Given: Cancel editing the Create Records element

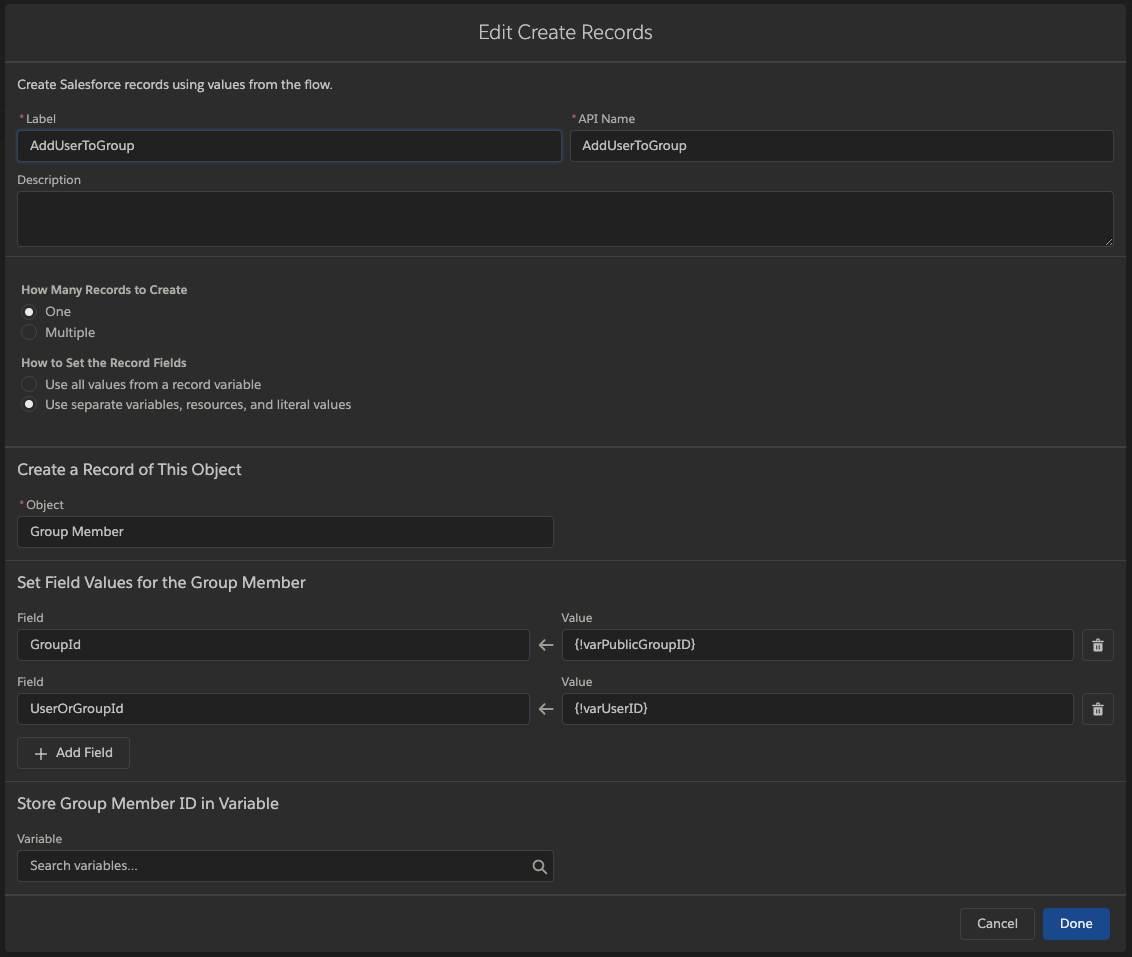Looking at the screenshot, I should [x=996, y=923].
